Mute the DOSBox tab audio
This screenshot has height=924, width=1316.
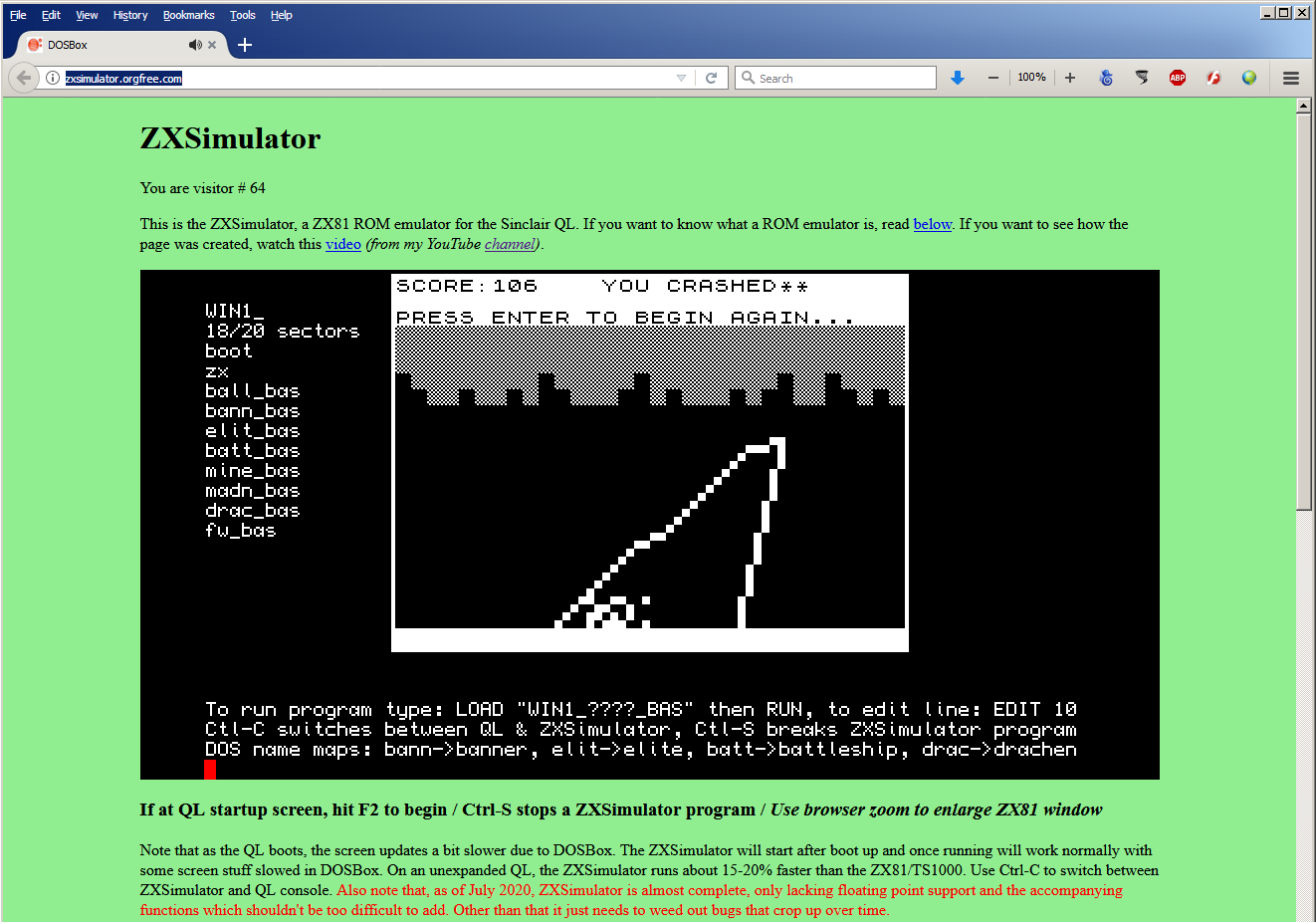pyautogui.click(x=195, y=45)
